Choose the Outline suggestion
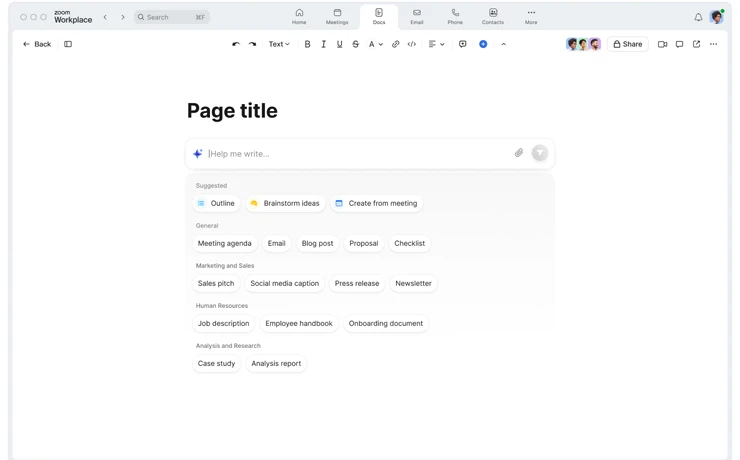 point(217,203)
